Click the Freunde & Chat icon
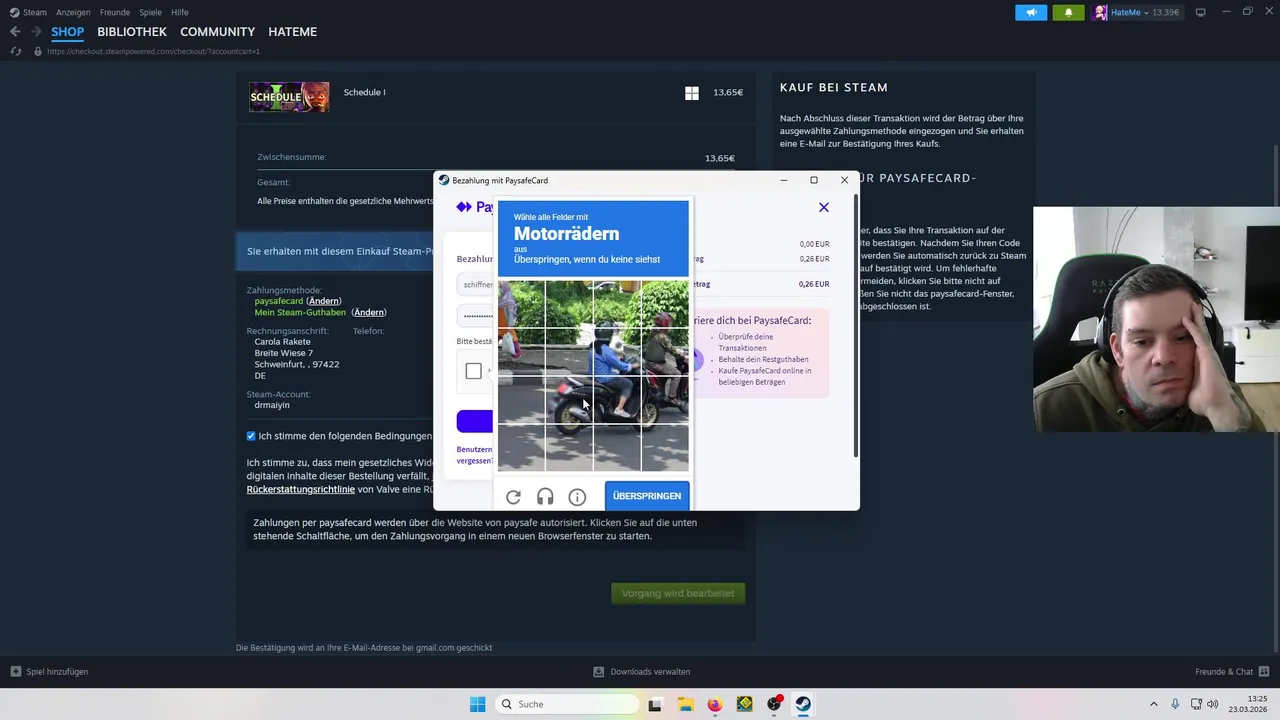This screenshot has height=720, width=1280. point(1264,671)
